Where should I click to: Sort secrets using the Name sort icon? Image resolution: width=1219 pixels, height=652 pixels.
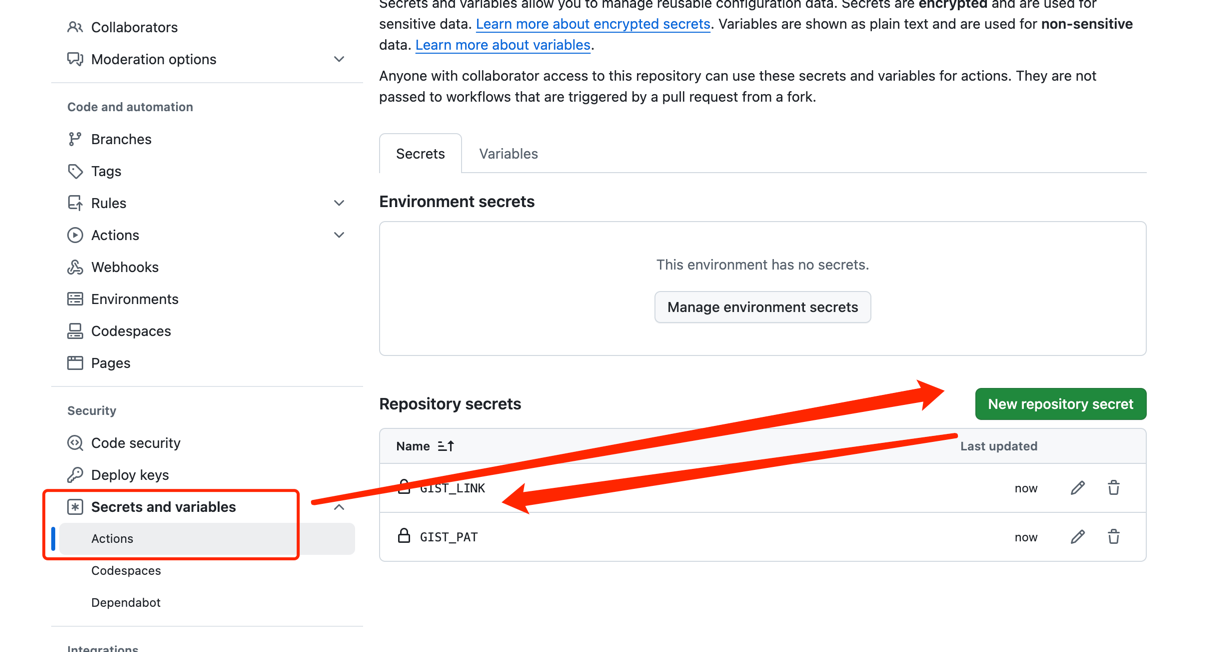(446, 446)
